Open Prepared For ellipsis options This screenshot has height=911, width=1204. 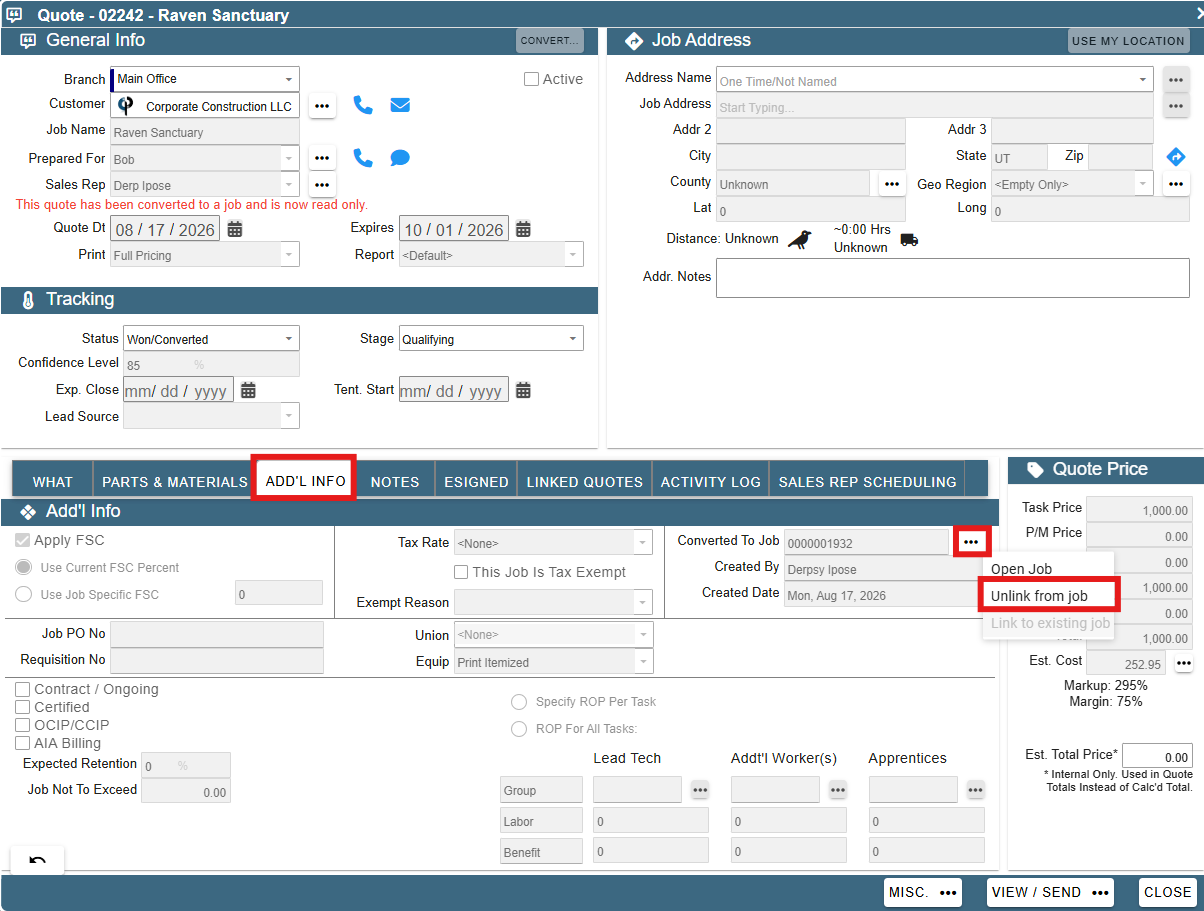(322, 158)
